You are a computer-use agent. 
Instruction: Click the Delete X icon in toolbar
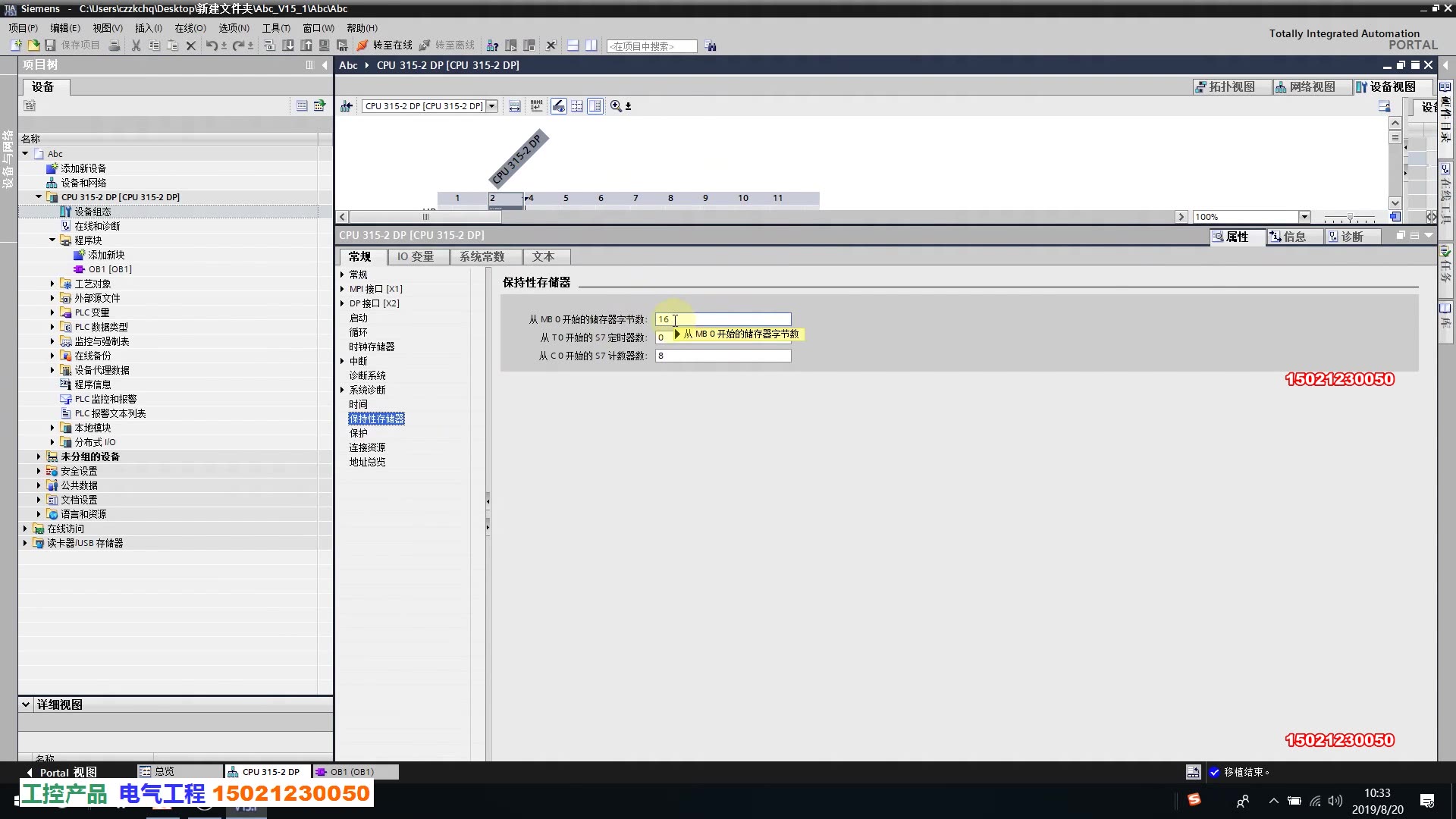pyautogui.click(x=191, y=45)
